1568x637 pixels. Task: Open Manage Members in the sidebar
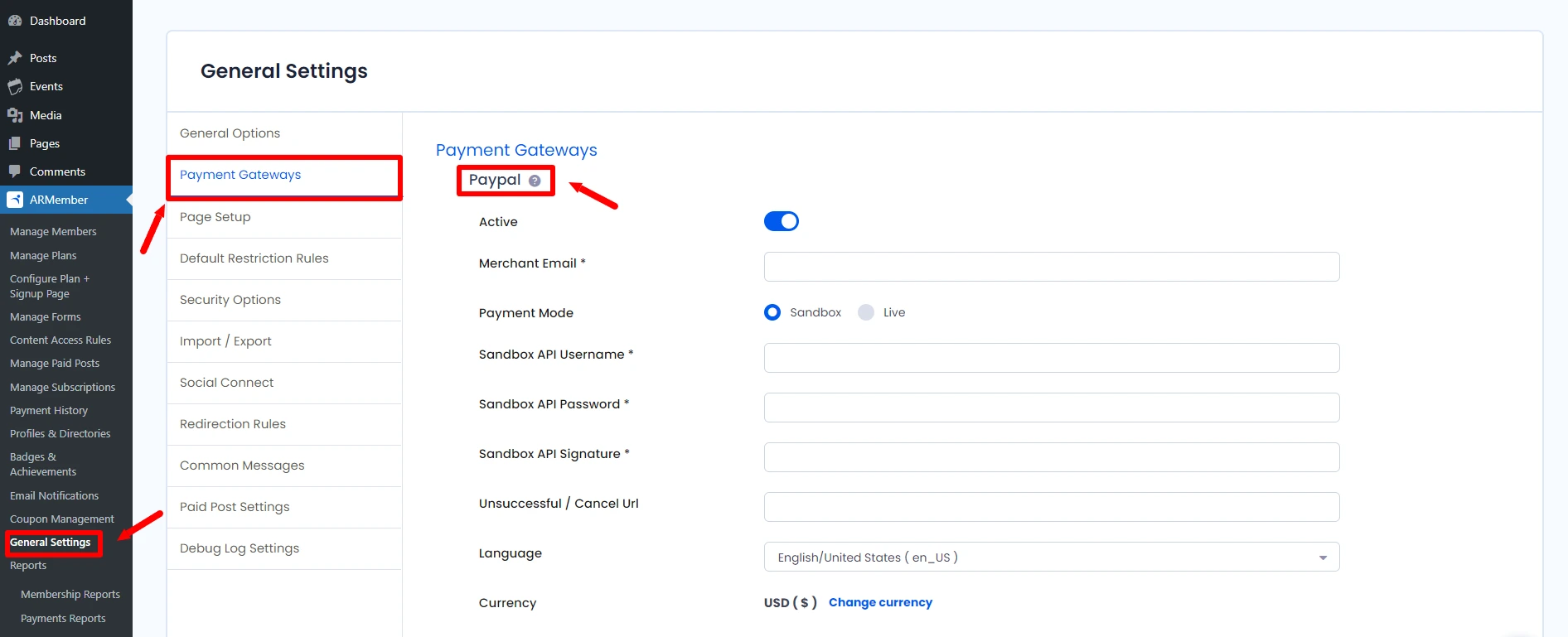point(53,232)
